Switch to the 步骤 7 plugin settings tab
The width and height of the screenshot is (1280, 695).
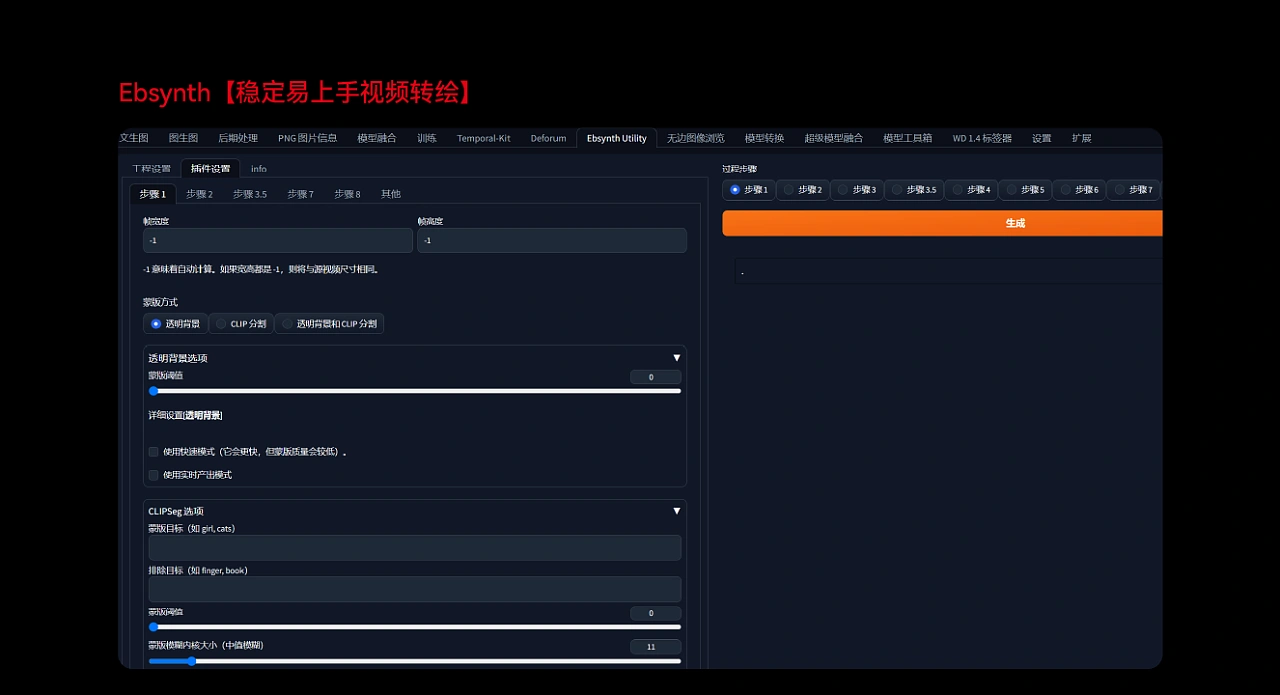(301, 194)
